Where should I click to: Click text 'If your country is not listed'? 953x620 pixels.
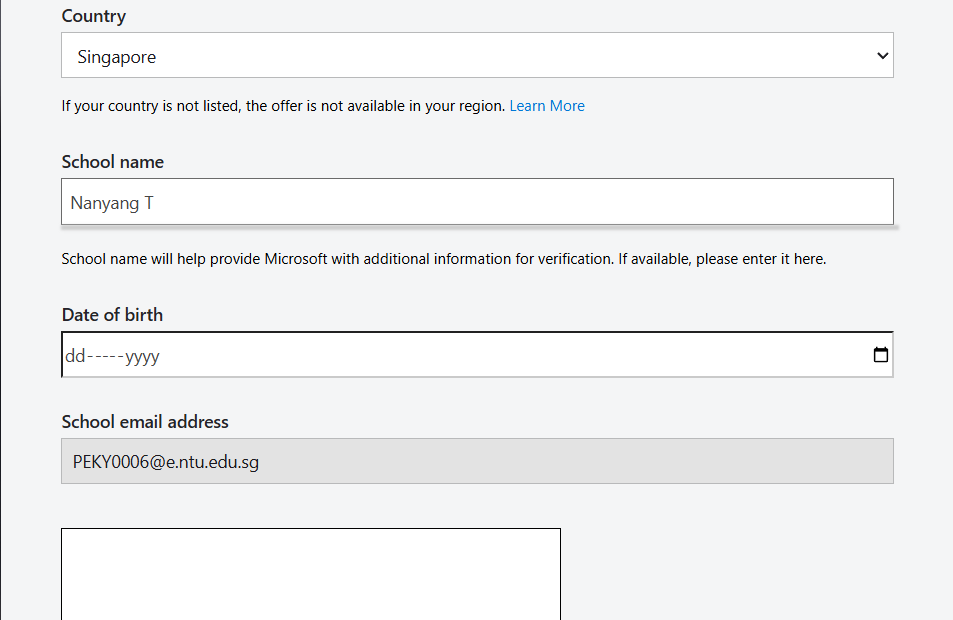[152, 106]
